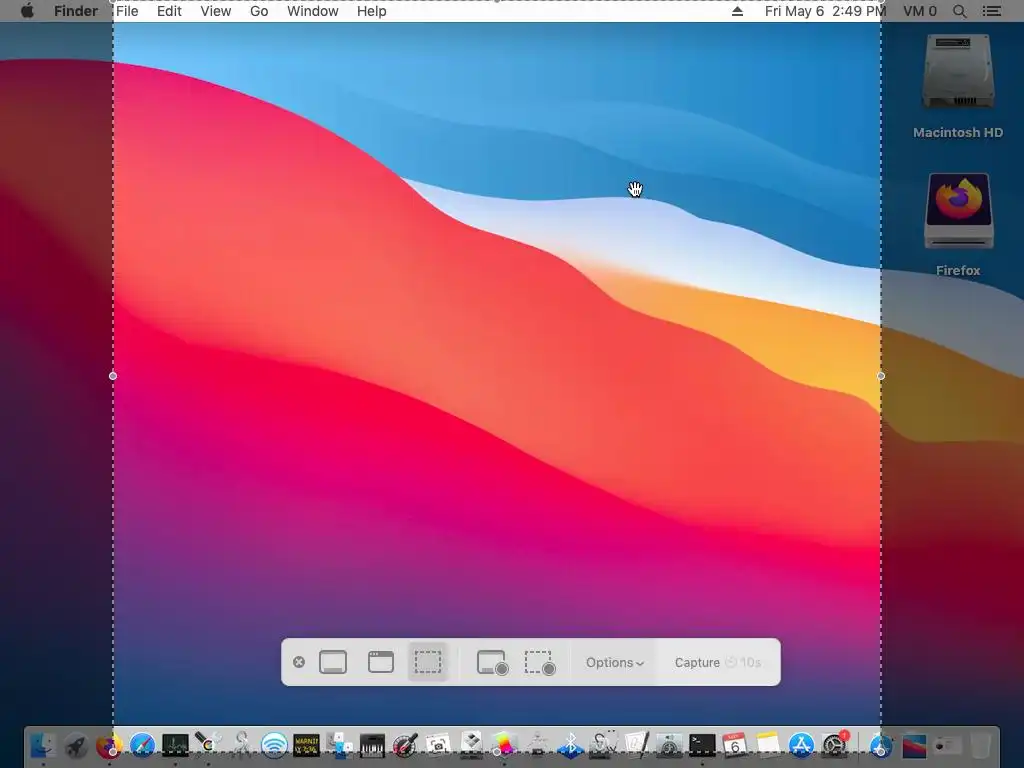1024x768 pixels.
Task: Select Capture Selected Portion mode
Action: [428, 662]
